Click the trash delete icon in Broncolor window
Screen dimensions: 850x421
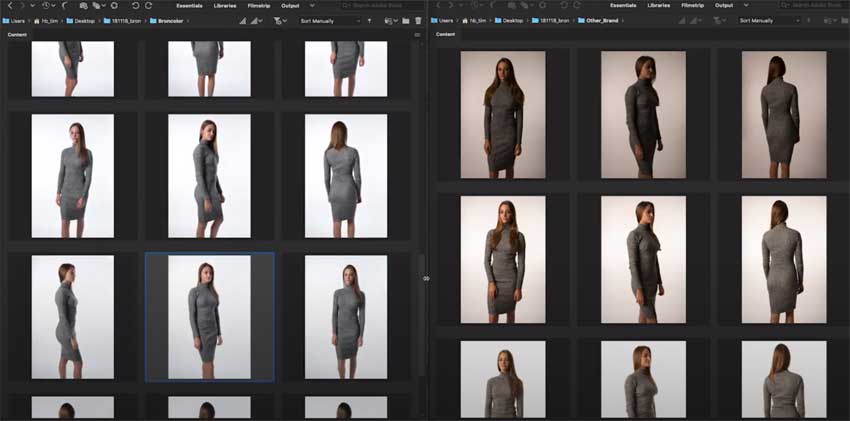[x=418, y=21]
